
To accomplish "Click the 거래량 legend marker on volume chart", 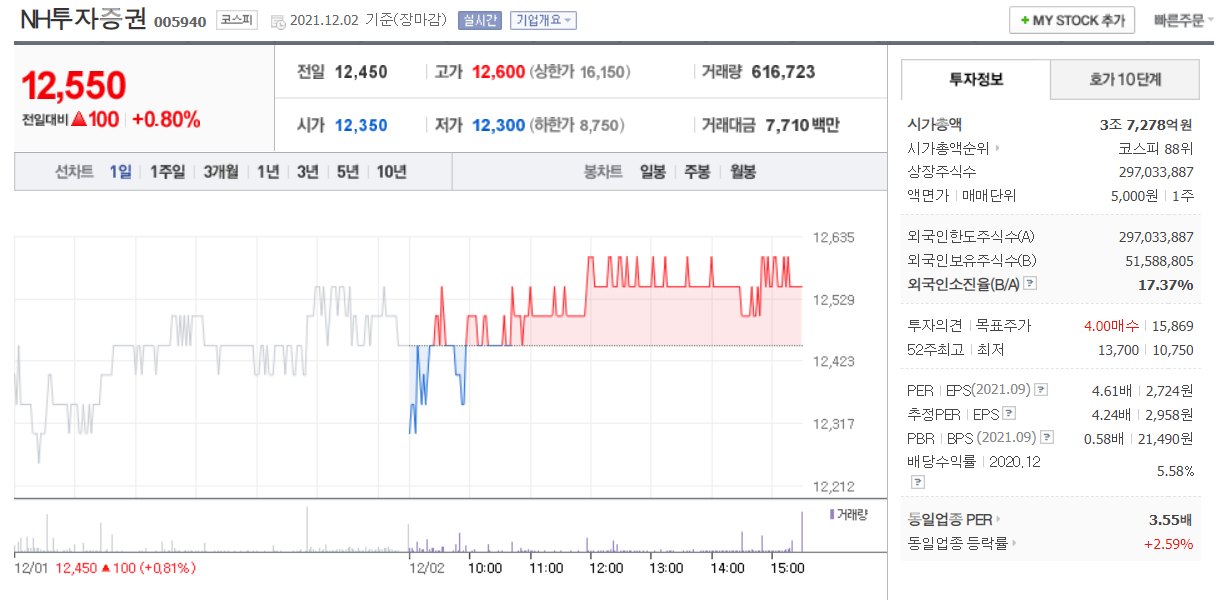I will click(x=831, y=513).
